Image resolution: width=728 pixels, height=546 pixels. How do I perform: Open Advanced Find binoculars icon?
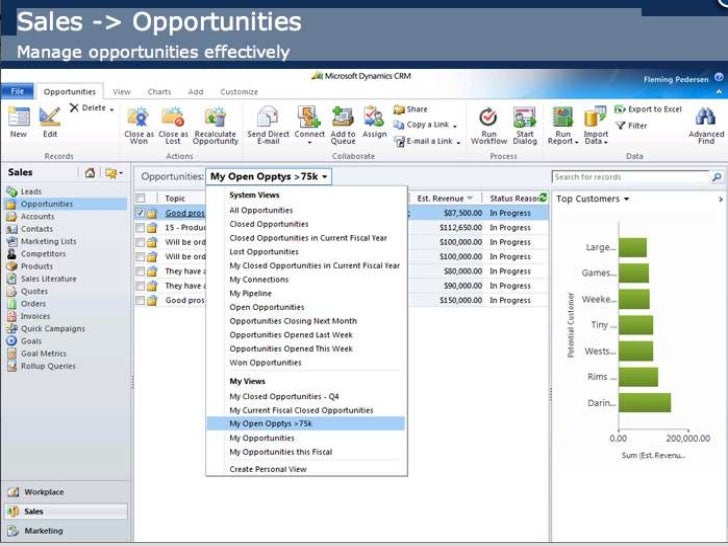705,117
